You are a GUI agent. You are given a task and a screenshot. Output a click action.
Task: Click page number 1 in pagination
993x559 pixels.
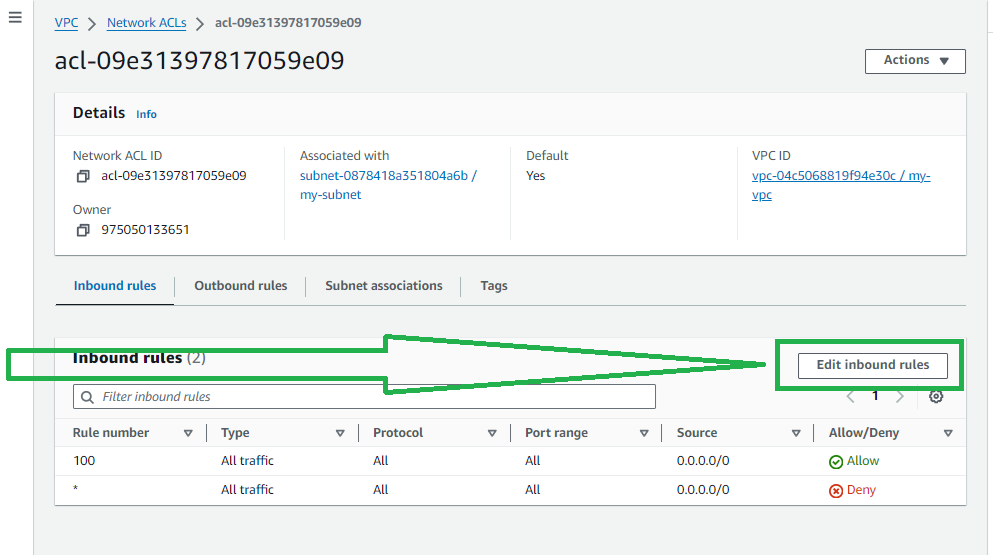click(875, 396)
